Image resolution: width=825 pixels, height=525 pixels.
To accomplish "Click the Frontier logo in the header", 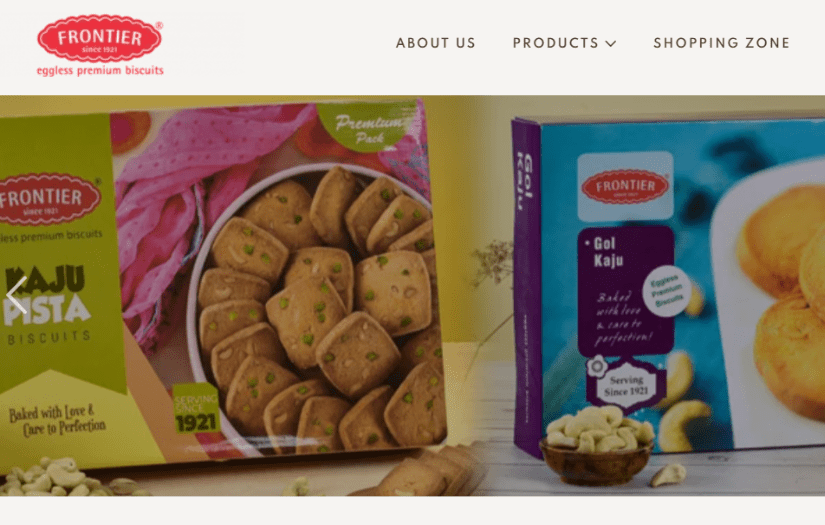I will click(x=99, y=39).
